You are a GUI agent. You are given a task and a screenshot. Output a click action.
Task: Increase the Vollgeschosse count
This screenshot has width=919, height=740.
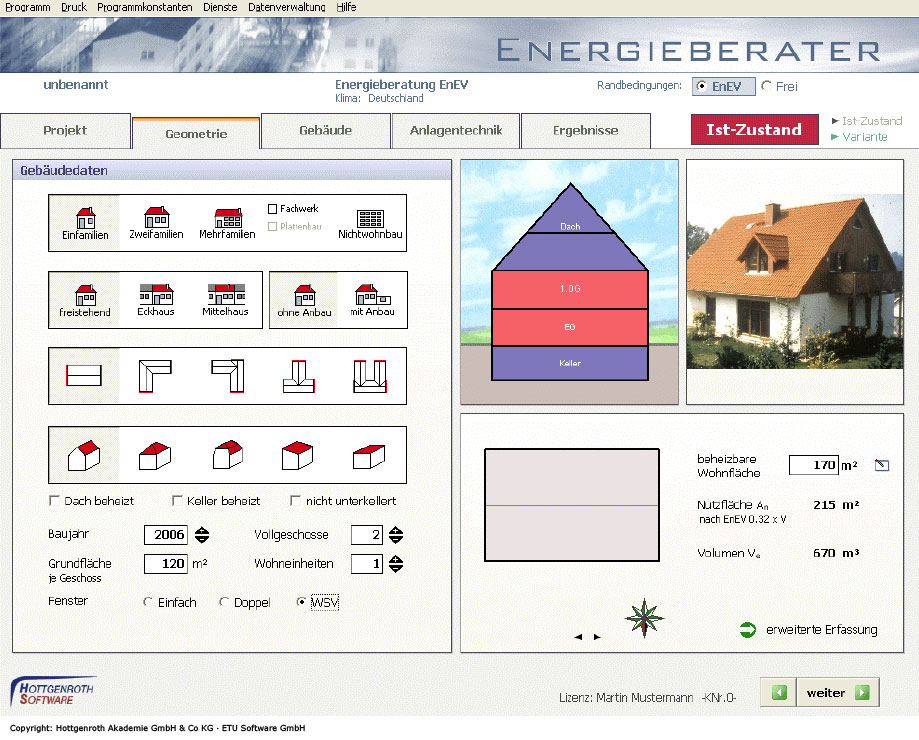(396, 530)
